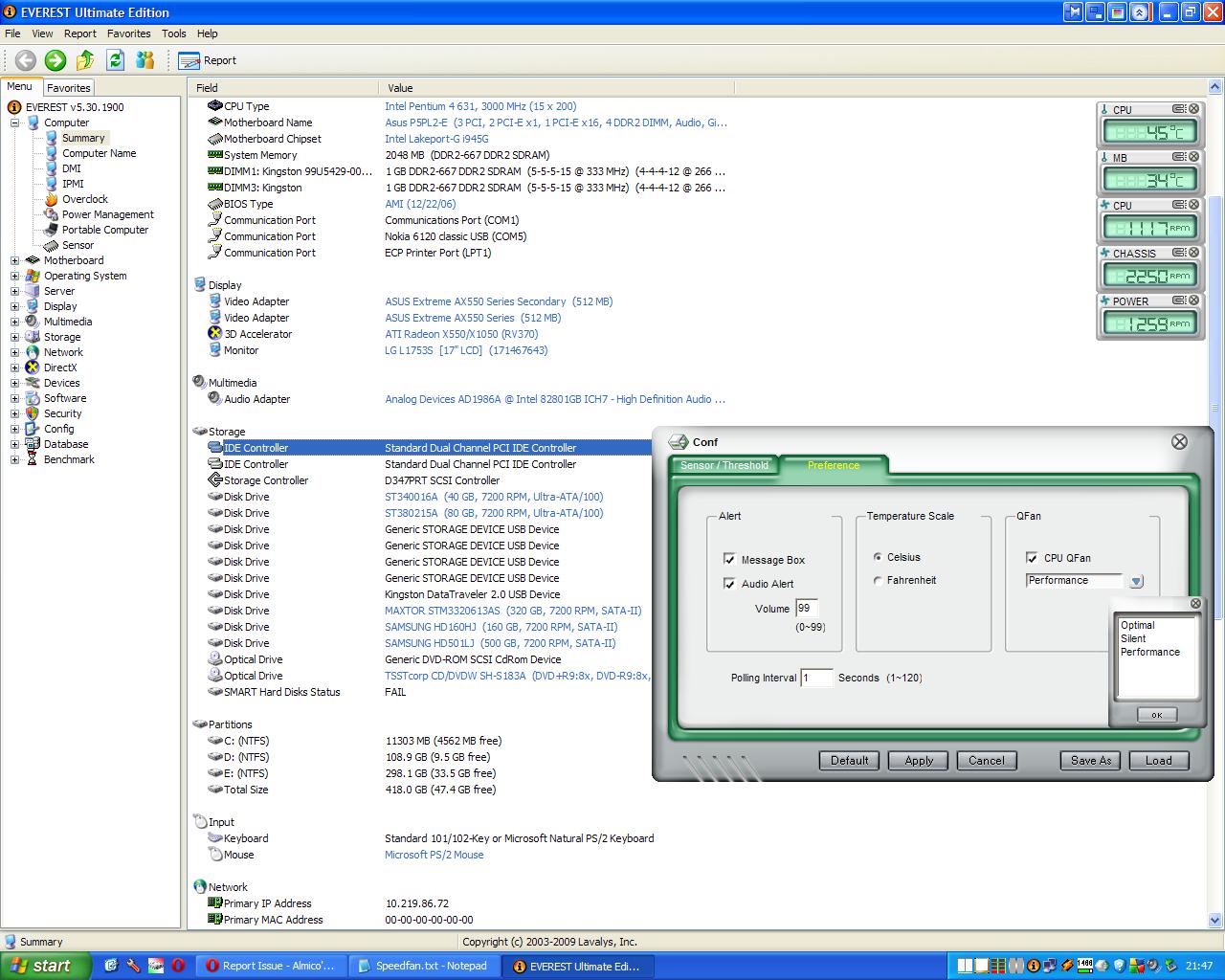Open the Opera quick launch icon
Screen dimensions: 1225x980
click(x=178, y=966)
